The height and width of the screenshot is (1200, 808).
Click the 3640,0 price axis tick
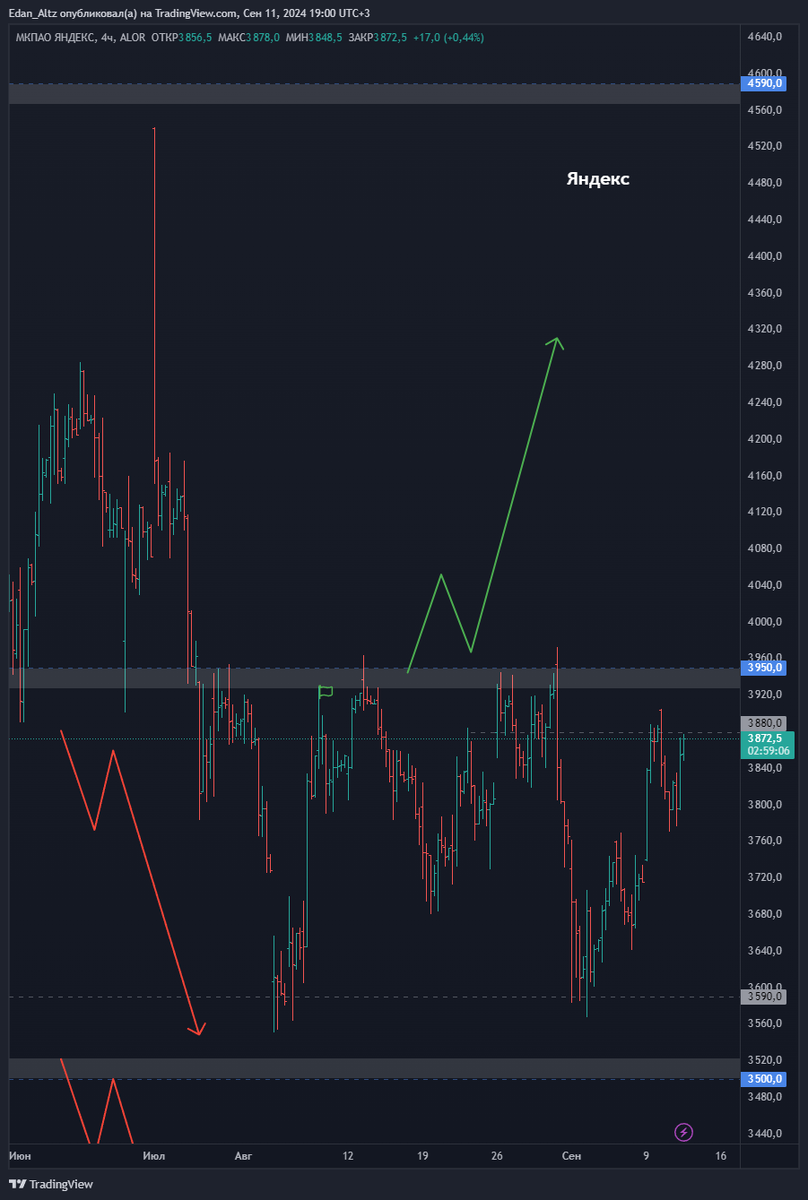pos(765,950)
